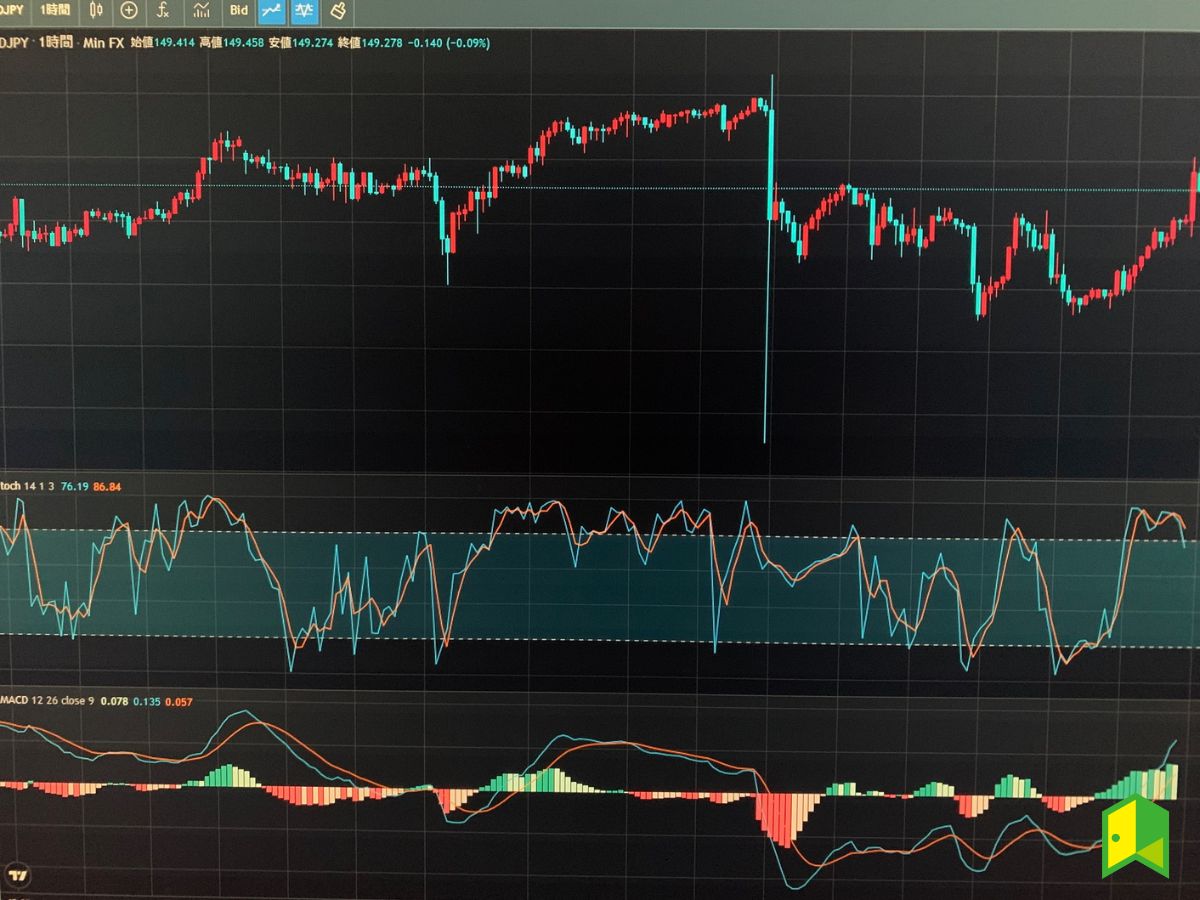The width and height of the screenshot is (1200, 900).
Task: Click the paintbrush icon in the toolbar
Action: pos(338,11)
